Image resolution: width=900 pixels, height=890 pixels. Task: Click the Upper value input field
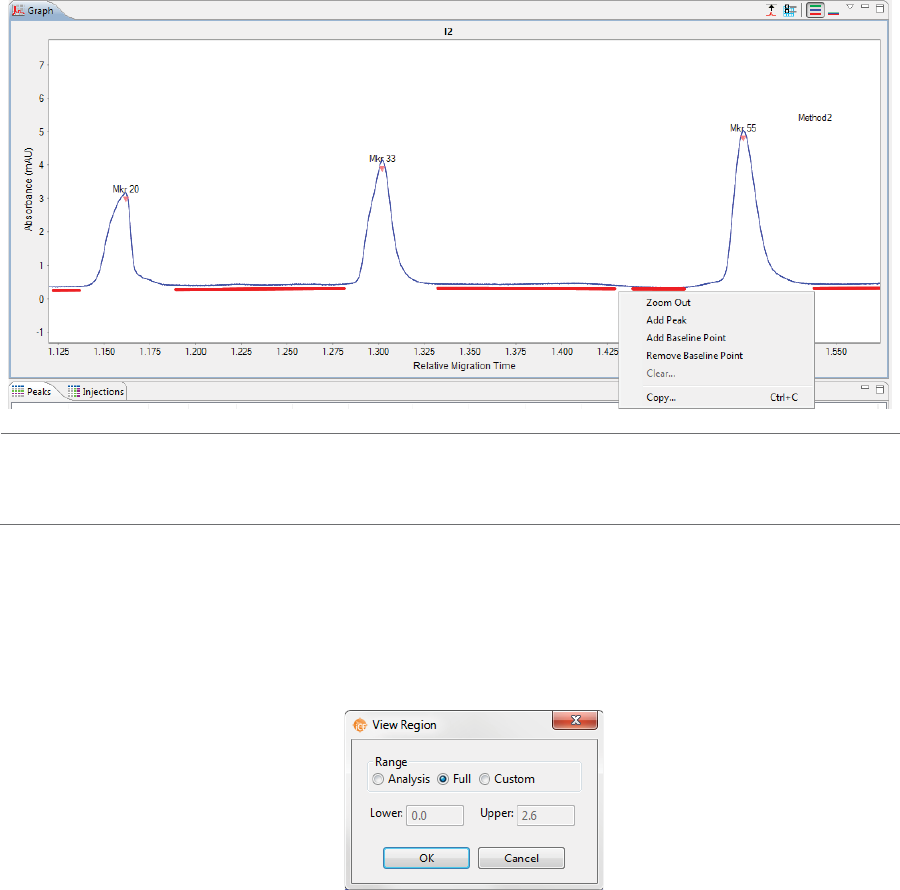pos(545,815)
